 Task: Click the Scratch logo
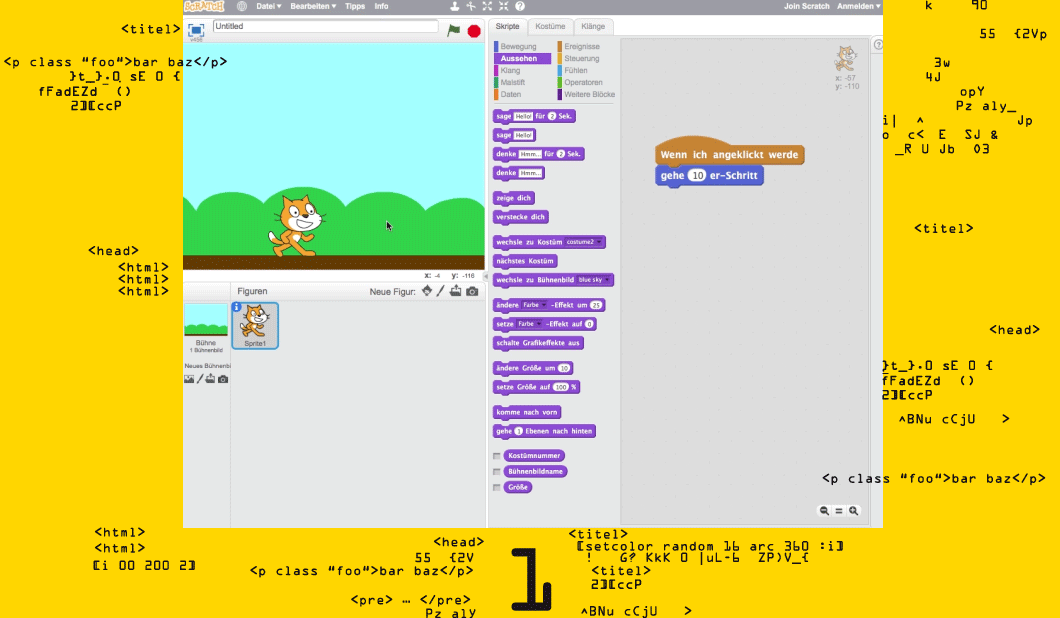click(x=203, y=6)
